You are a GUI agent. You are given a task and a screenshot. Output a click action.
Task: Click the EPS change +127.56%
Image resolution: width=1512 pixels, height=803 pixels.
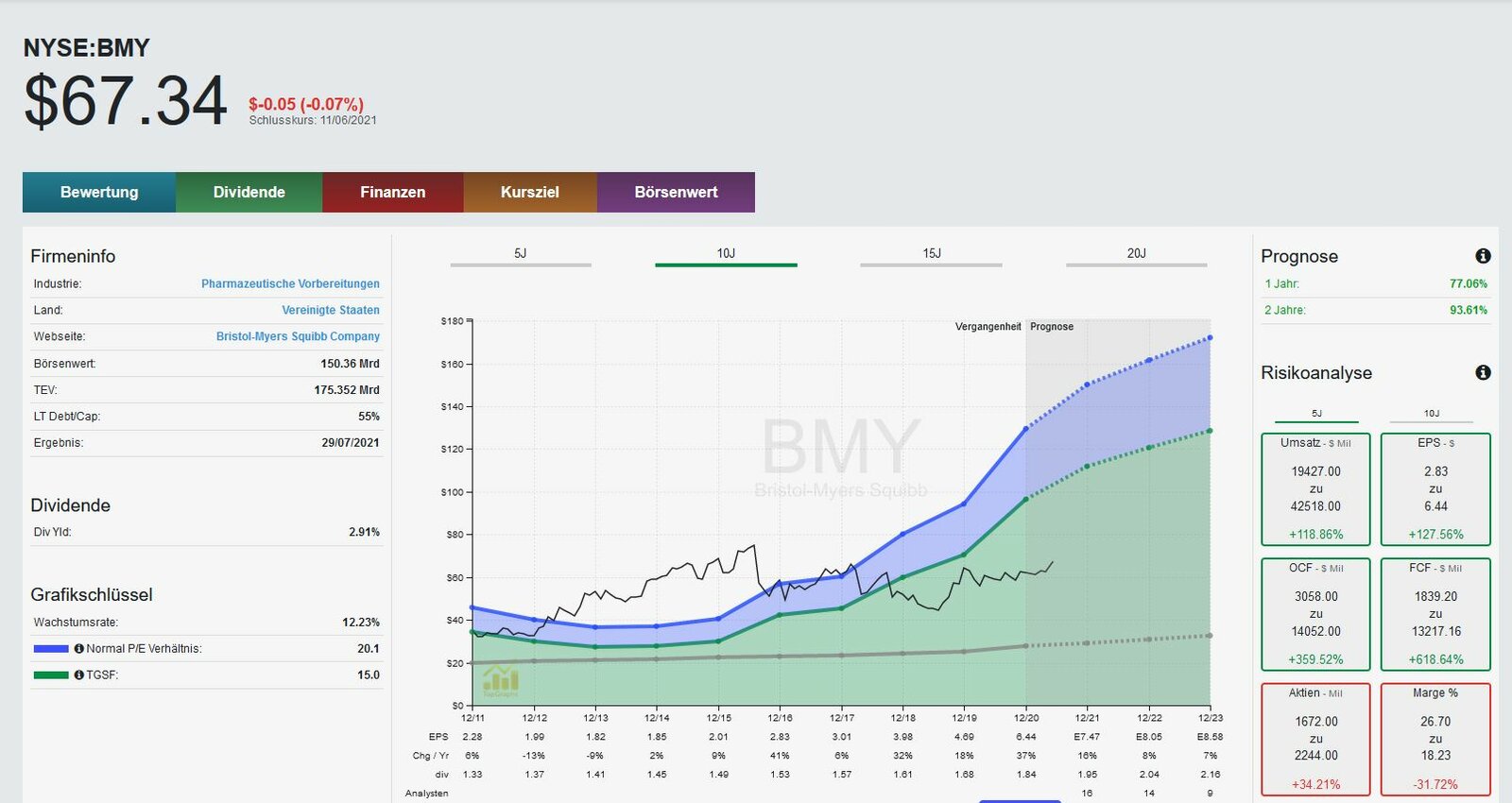pyautogui.click(x=1435, y=535)
